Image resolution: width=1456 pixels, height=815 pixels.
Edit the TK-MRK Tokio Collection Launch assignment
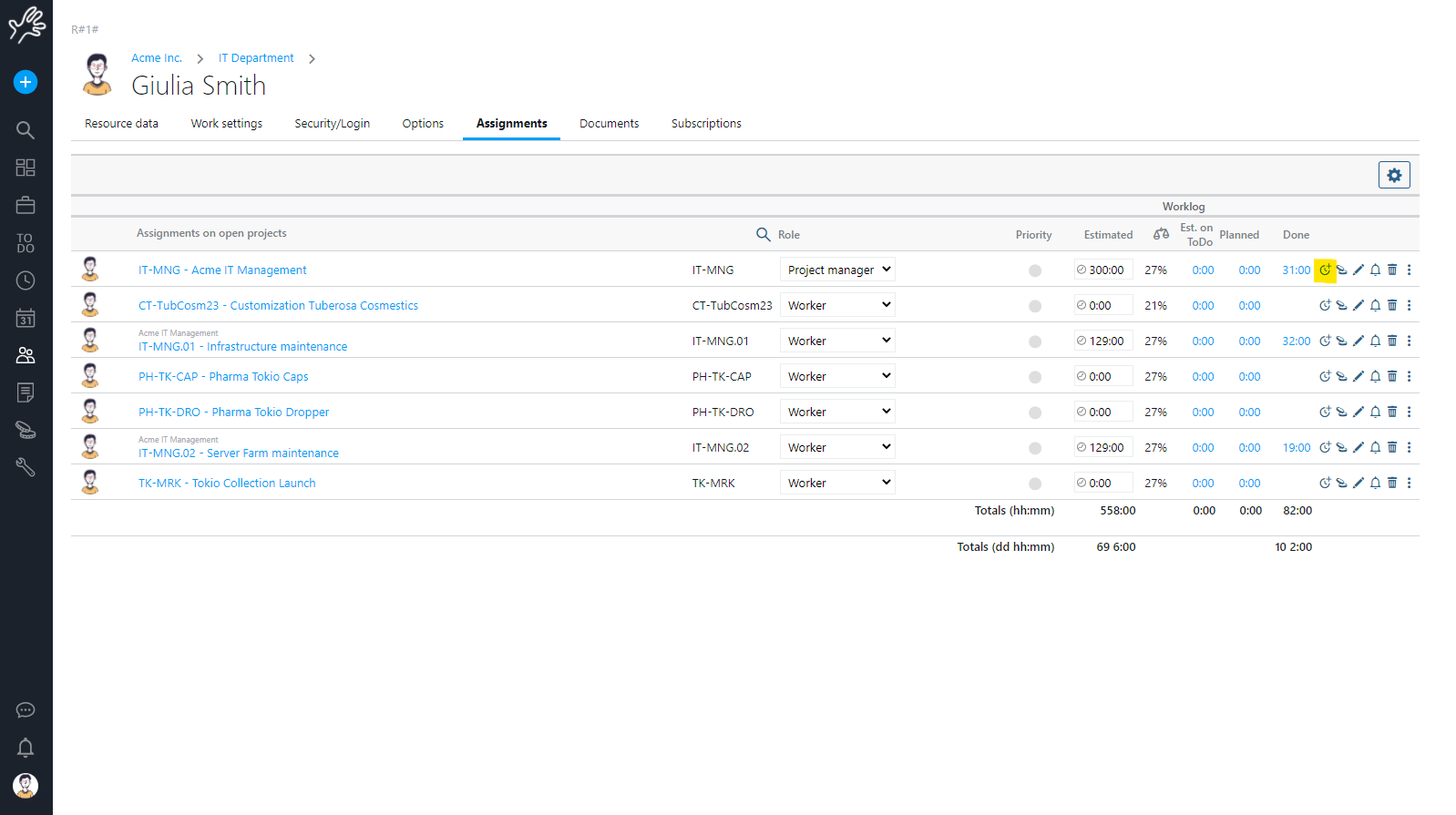pos(1359,483)
